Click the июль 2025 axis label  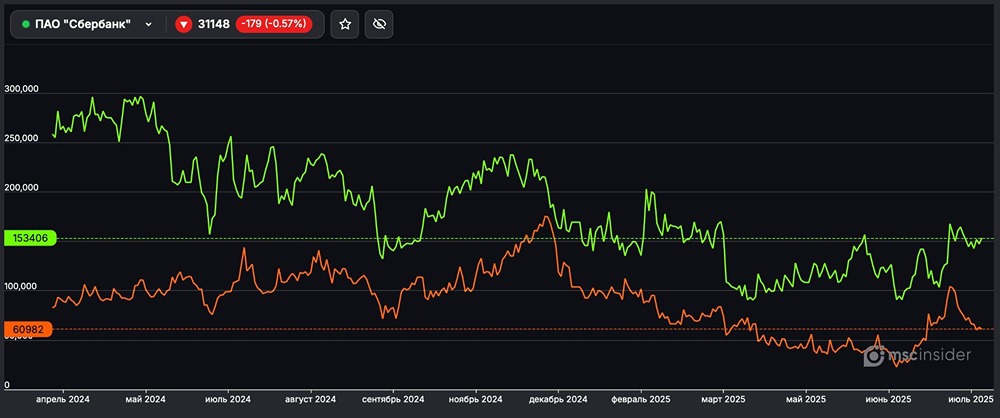pyautogui.click(x=969, y=399)
